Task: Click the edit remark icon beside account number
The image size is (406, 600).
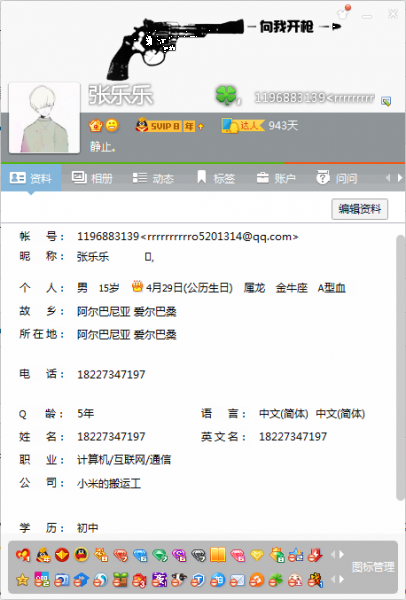Action: click(386, 101)
